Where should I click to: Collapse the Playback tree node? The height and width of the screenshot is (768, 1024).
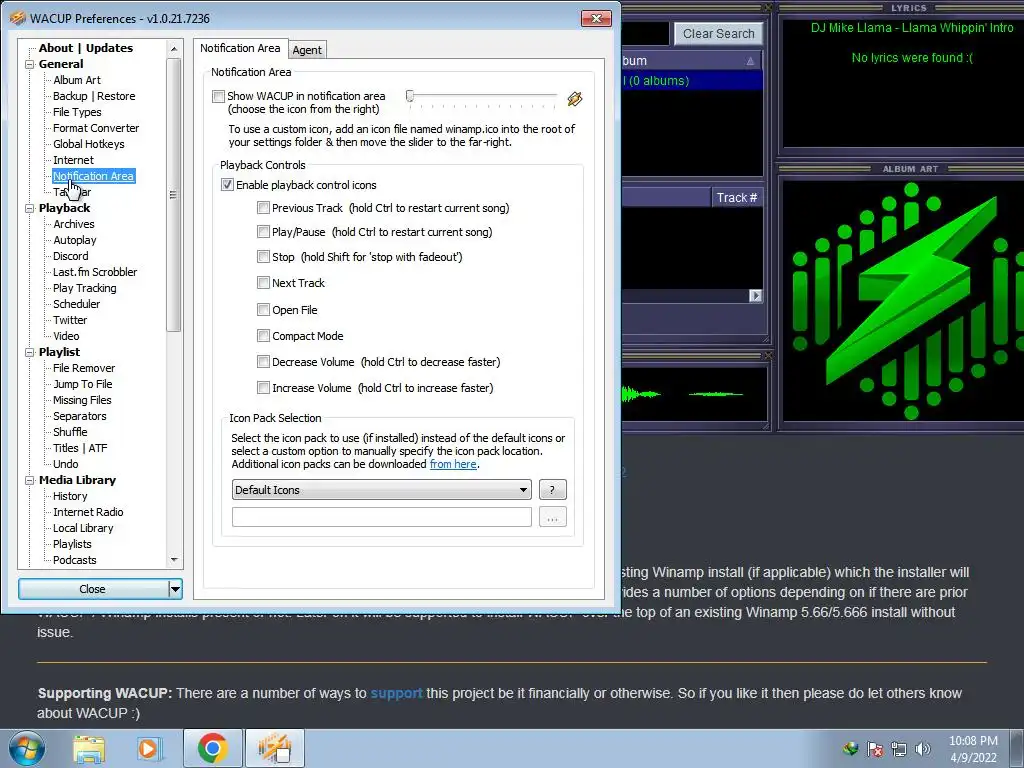pyautogui.click(x=29, y=208)
